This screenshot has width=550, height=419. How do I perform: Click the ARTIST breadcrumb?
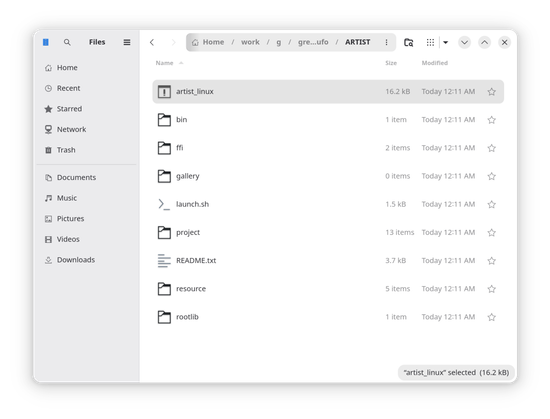357,42
